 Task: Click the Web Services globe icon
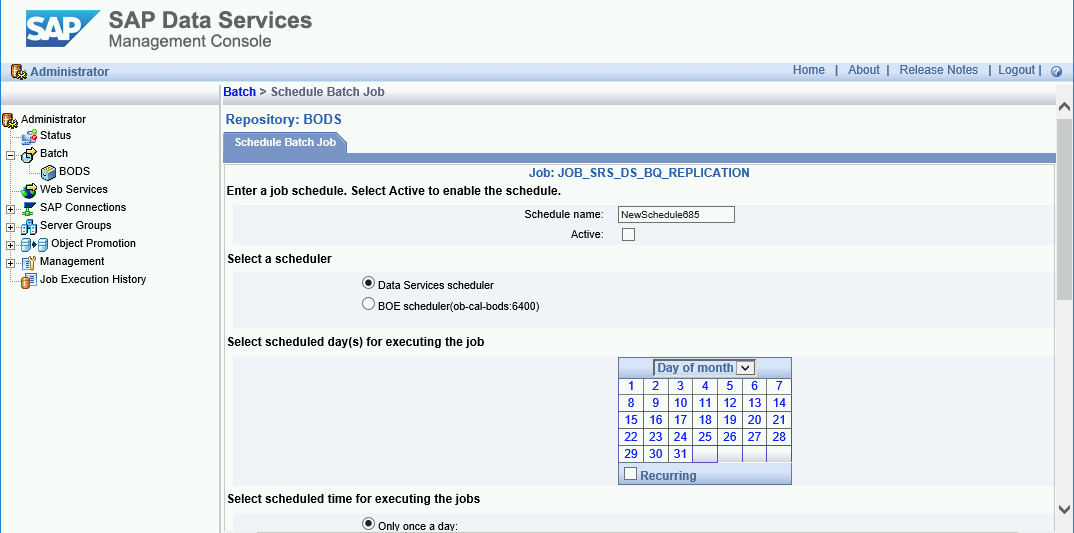[29, 190]
